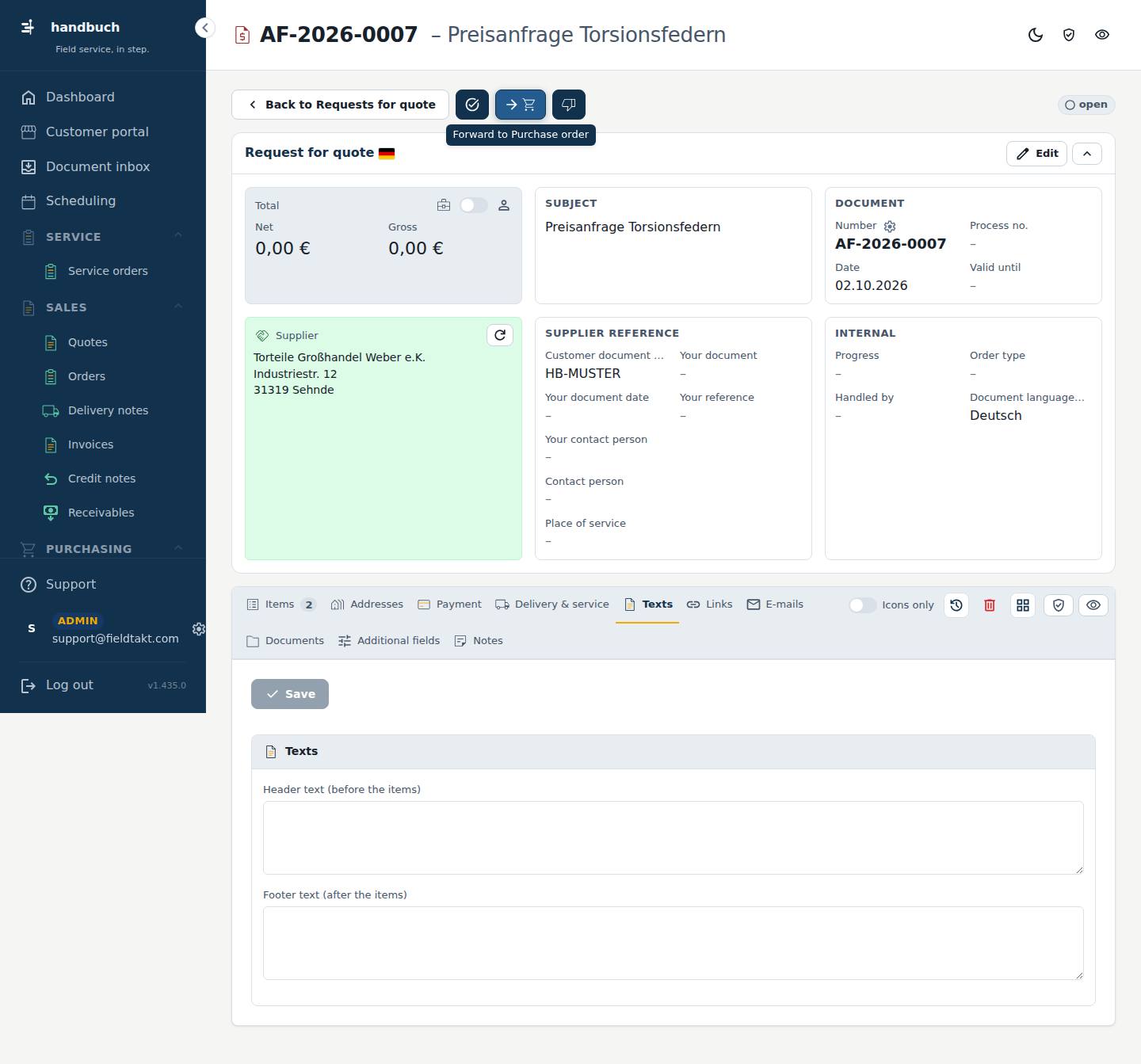Image resolution: width=1141 pixels, height=1064 pixels.
Task: Click the Footer text input area
Action: point(674,943)
